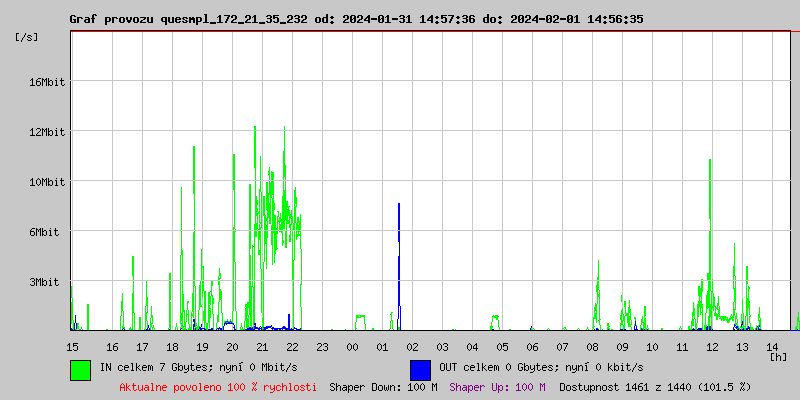
Task: Click the graph title 'Graf provozu quesmpl_172_21_35_232'
Action: [188, 19]
